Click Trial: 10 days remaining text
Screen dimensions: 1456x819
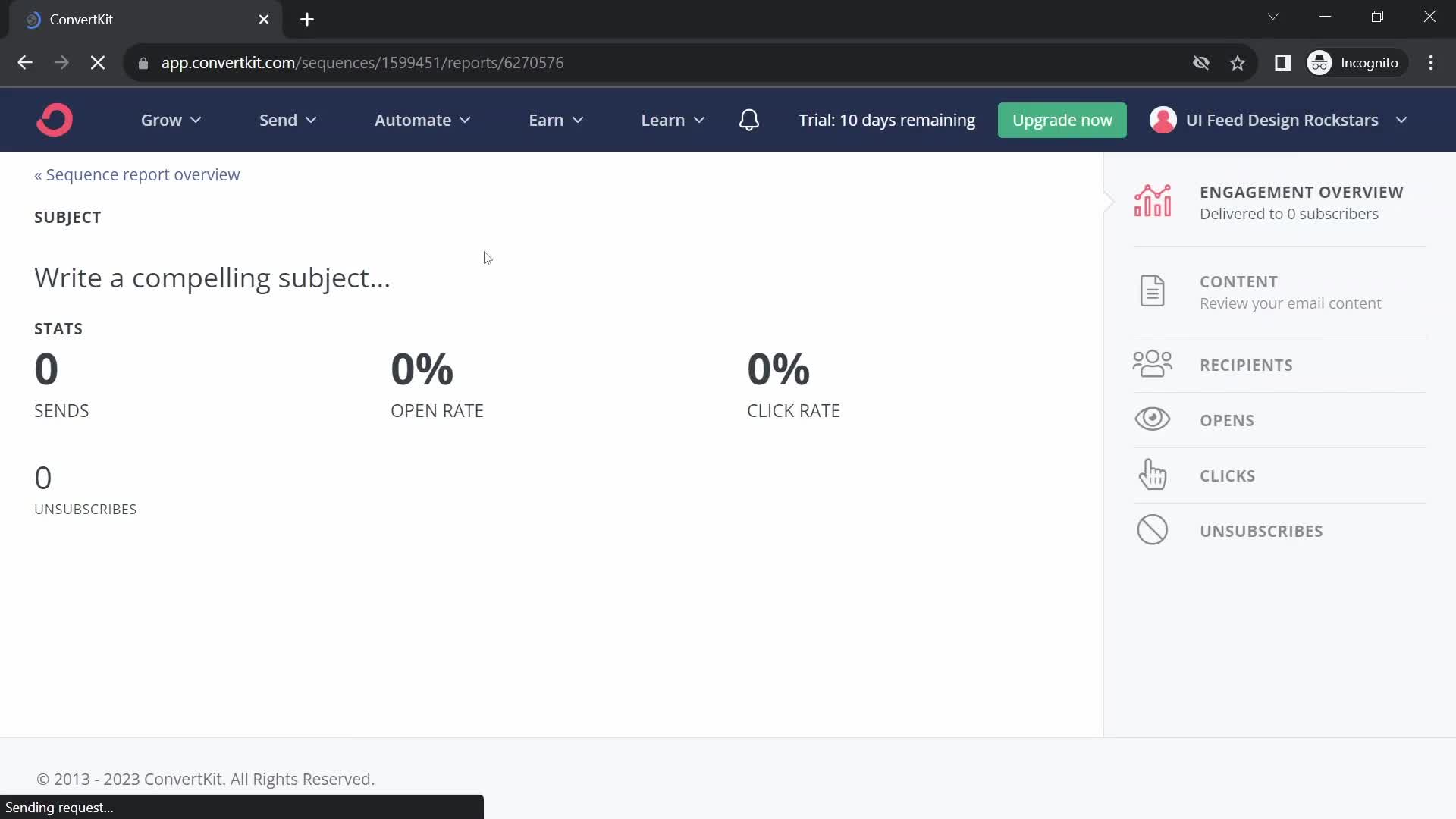pos(886,120)
